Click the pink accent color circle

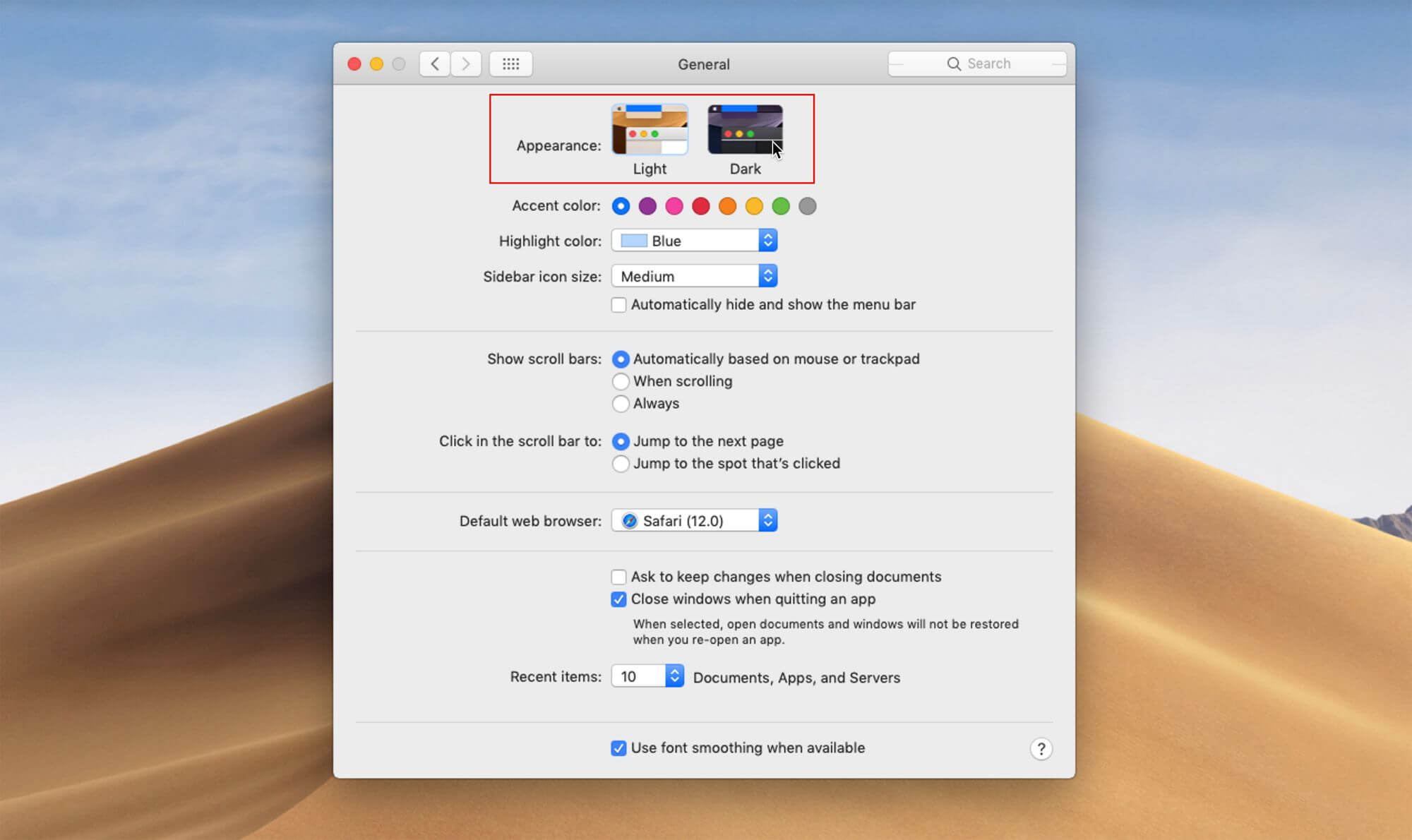674,206
